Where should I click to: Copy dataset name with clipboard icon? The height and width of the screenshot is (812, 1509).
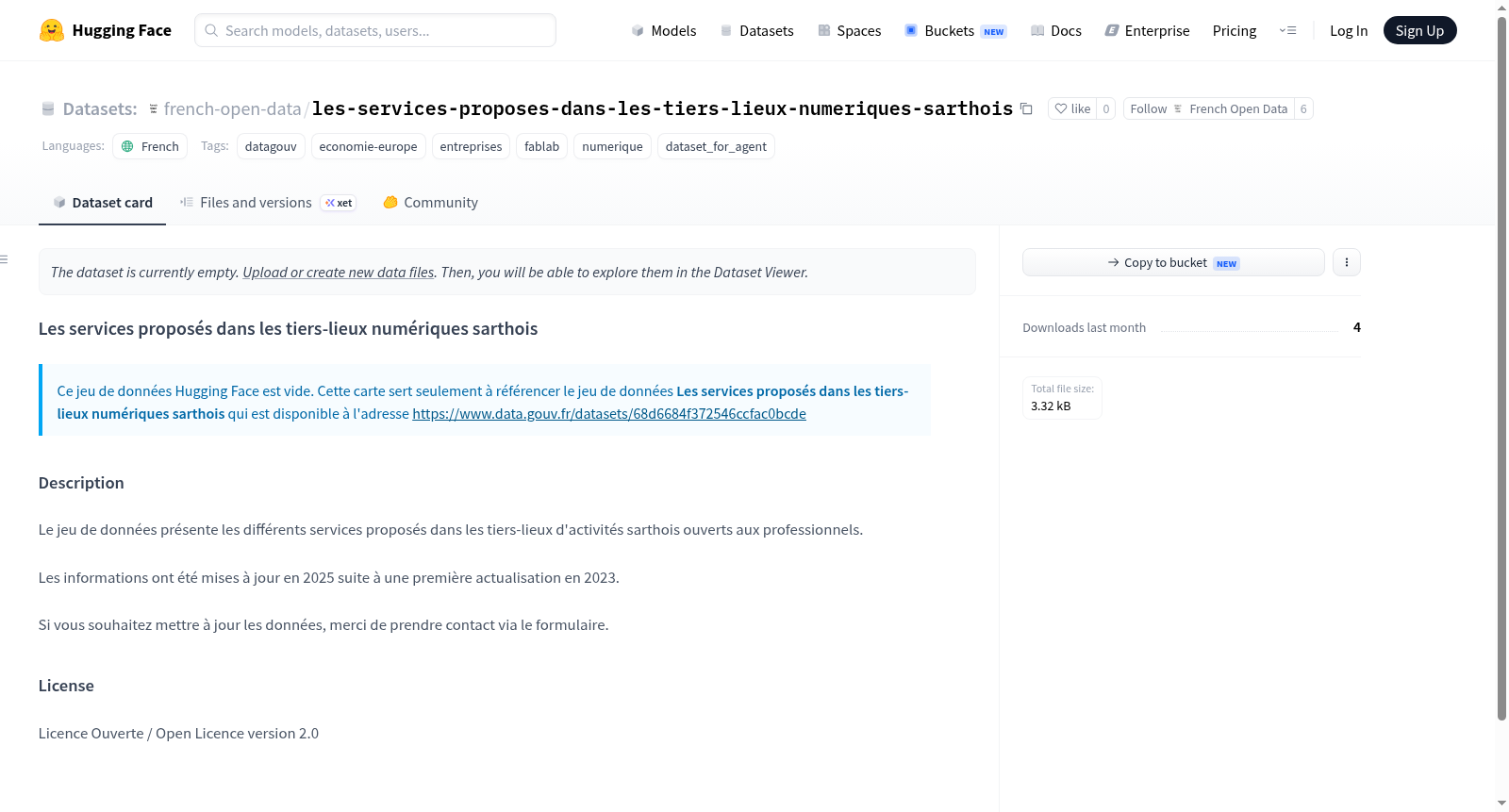click(x=1026, y=108)
